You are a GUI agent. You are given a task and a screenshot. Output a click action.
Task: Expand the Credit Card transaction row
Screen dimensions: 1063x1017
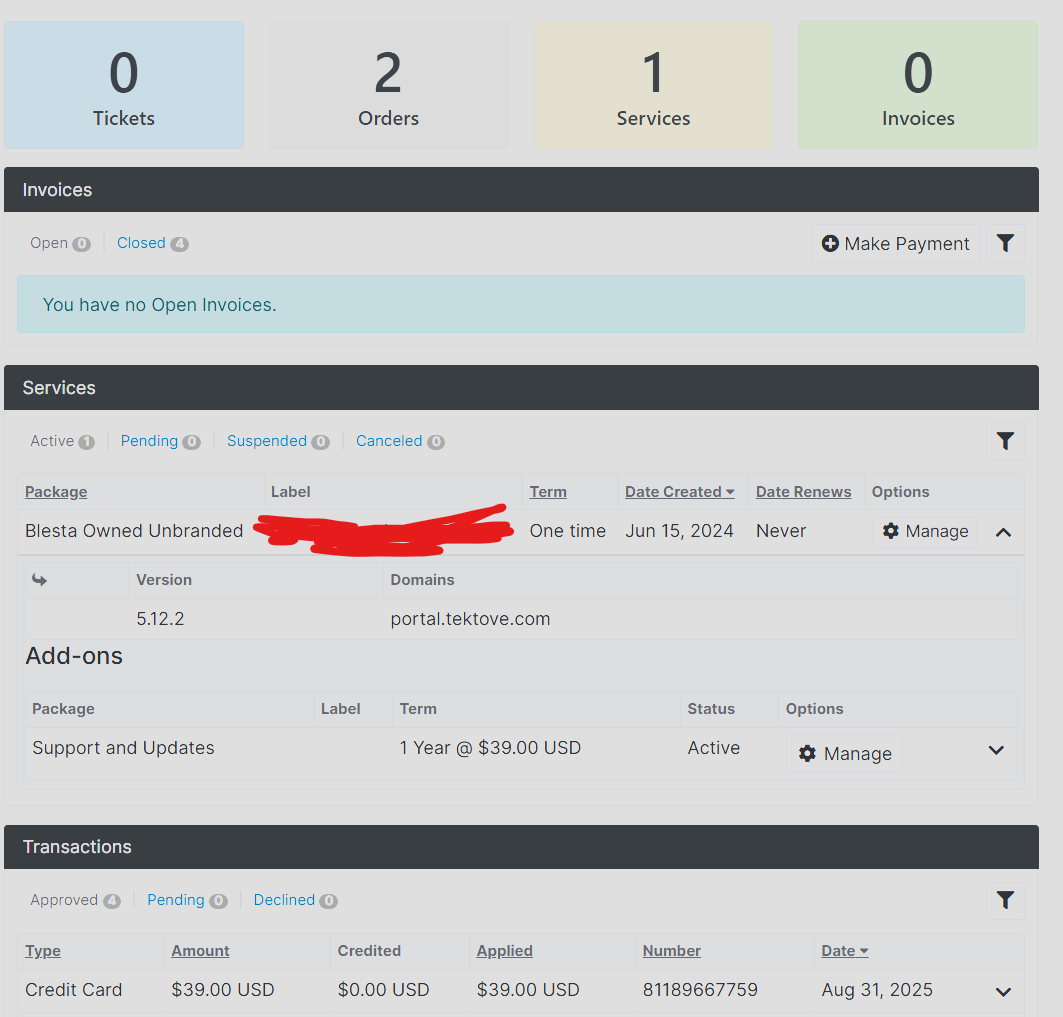(1003, 992)
